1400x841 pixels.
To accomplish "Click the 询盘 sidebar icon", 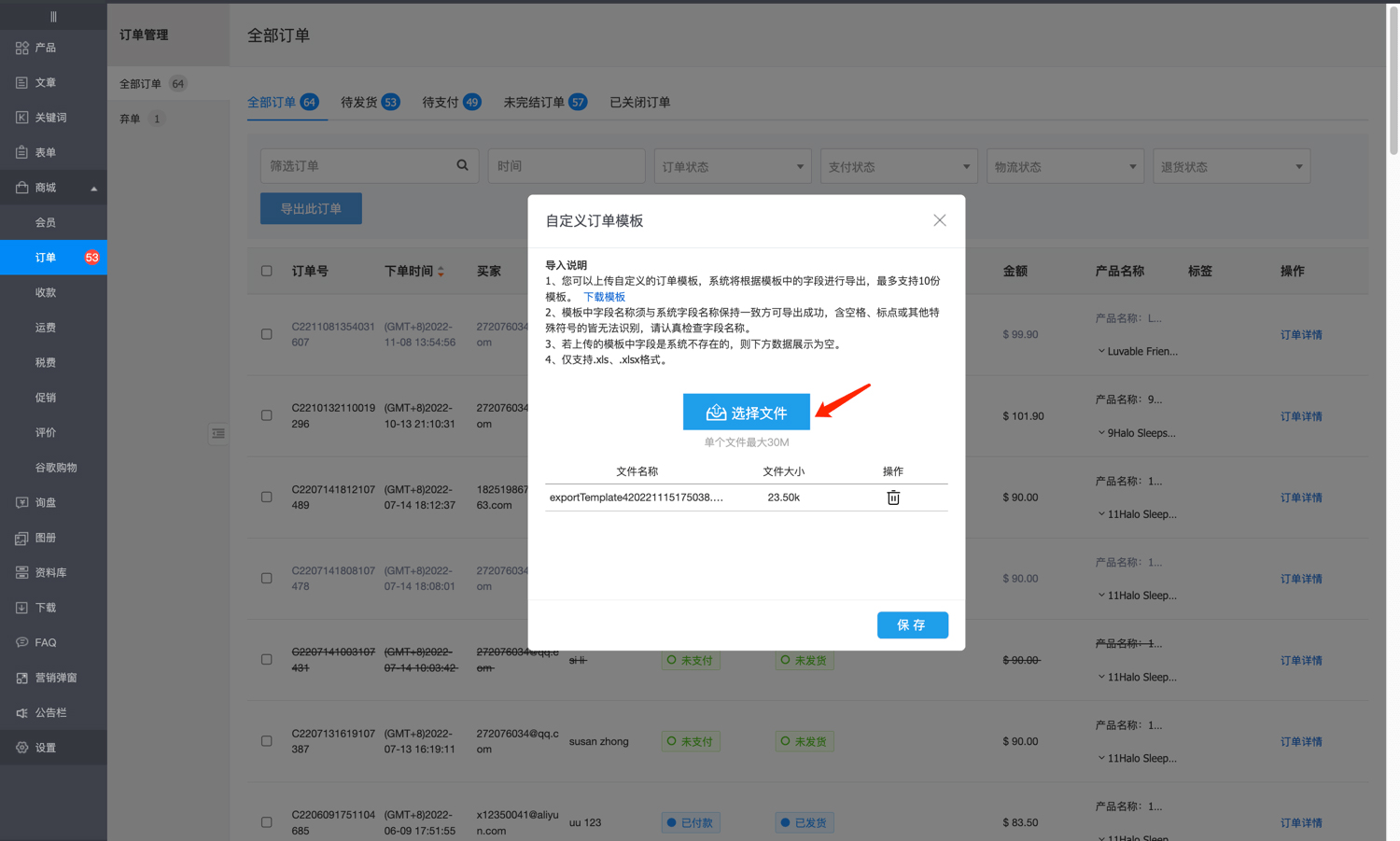I will tap(21, 502).
